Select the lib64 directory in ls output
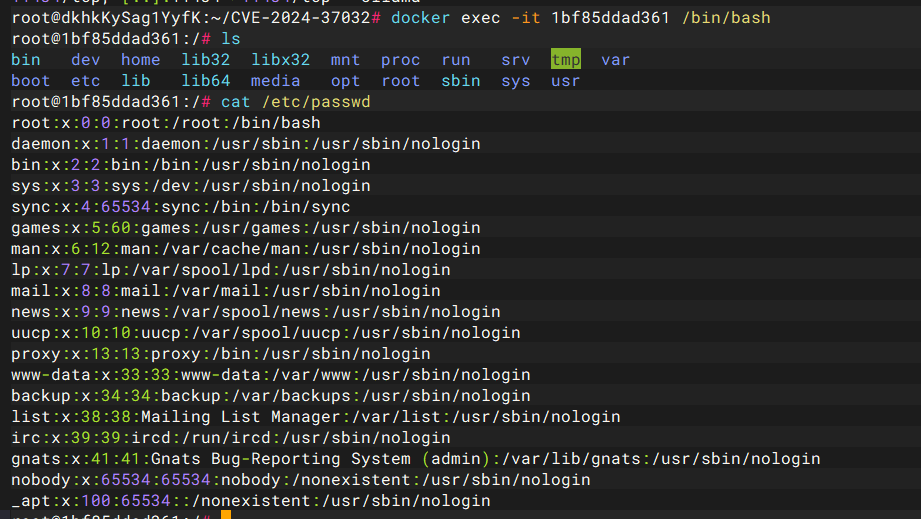 [x=205, y=81]
